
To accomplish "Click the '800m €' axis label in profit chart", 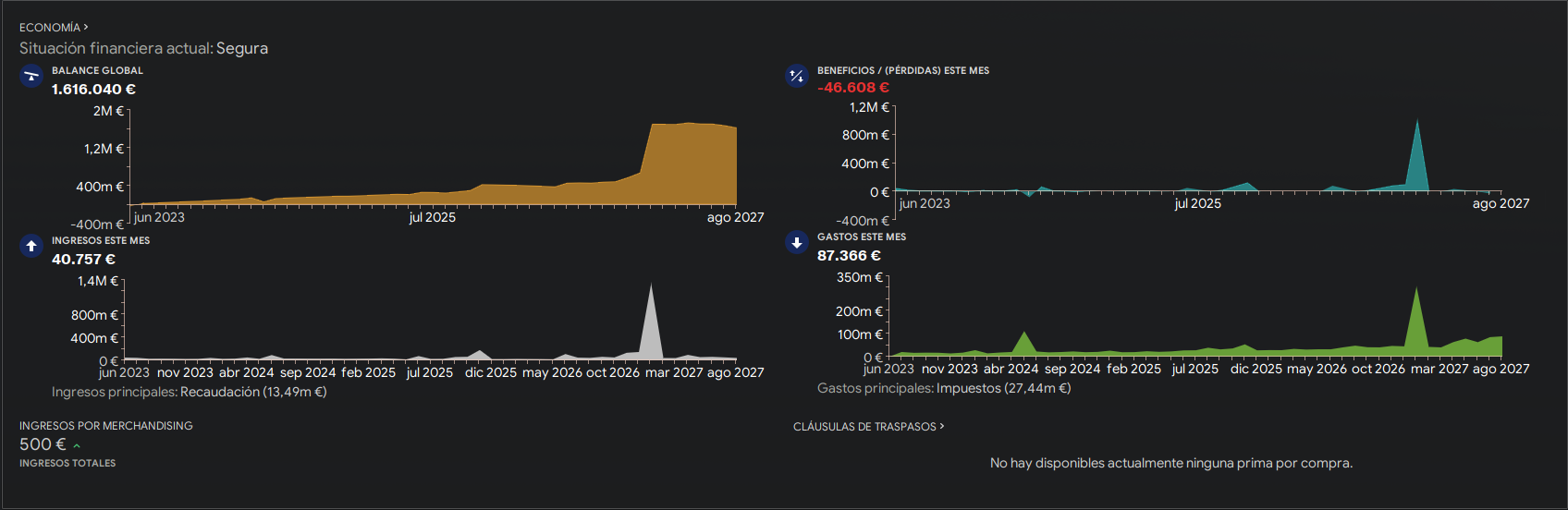I will (x=866, y=135).
